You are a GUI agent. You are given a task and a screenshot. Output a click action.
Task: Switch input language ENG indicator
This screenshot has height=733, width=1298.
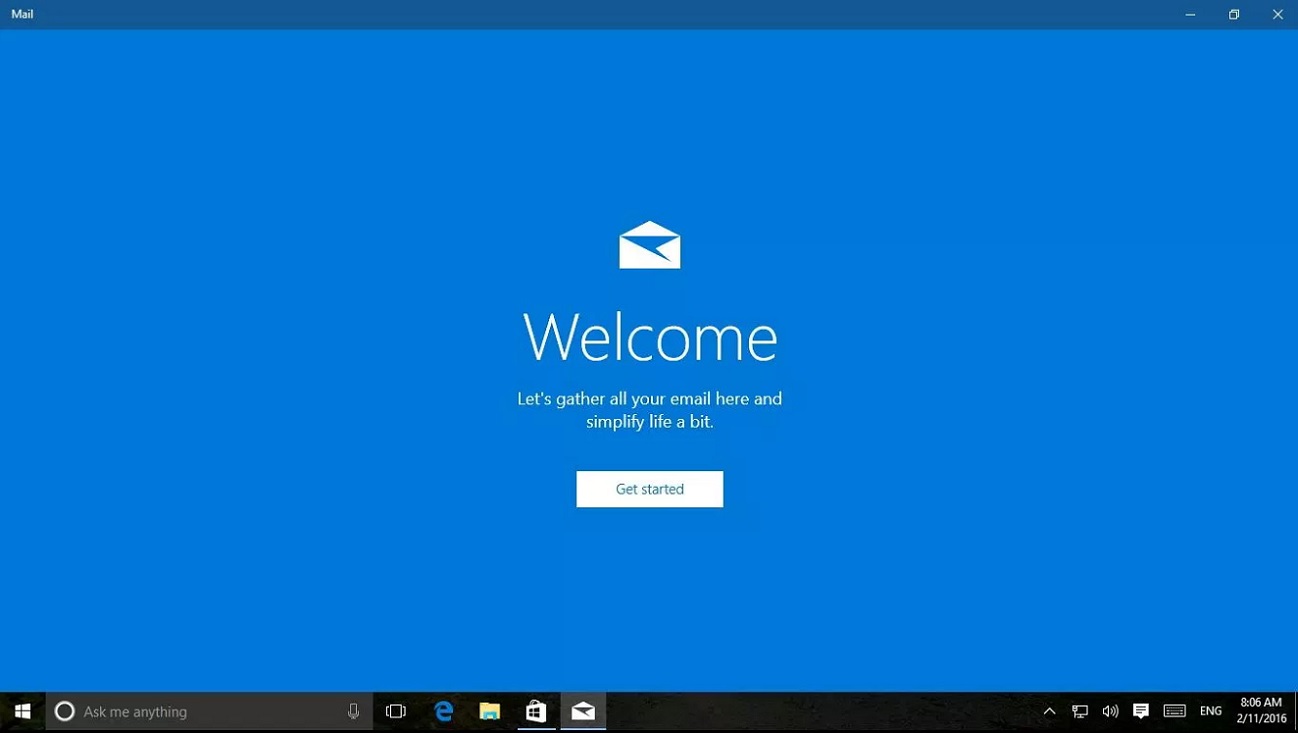click(1211, 712)
